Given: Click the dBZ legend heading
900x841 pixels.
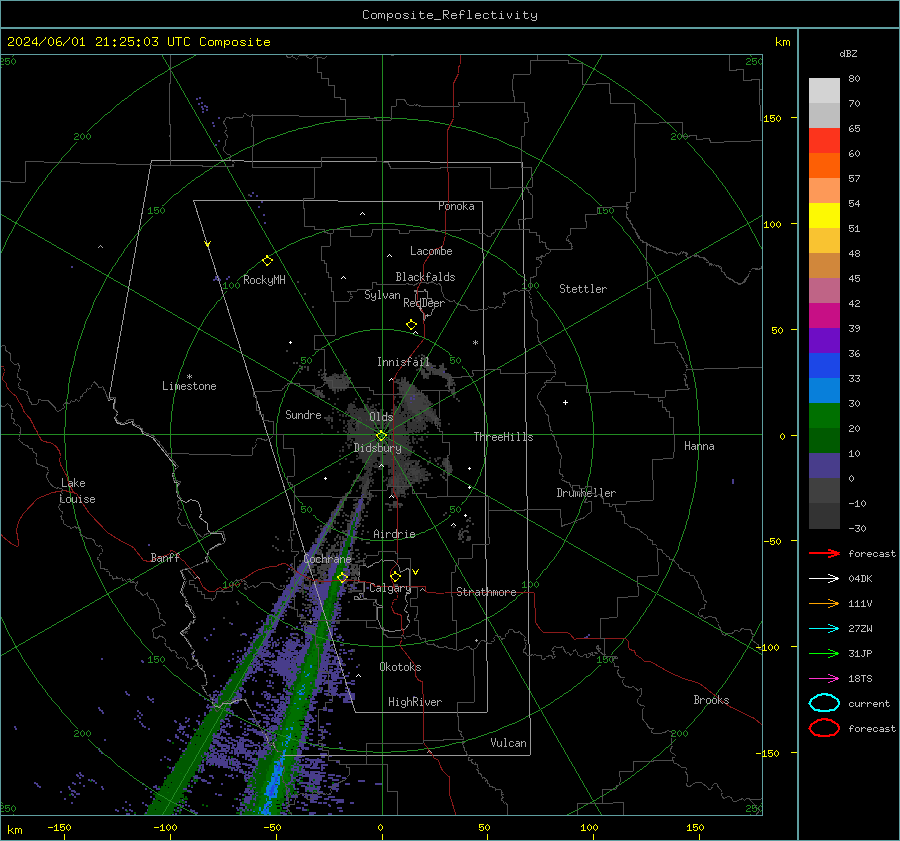Looking at the screenshot, I should coord(848,53).
